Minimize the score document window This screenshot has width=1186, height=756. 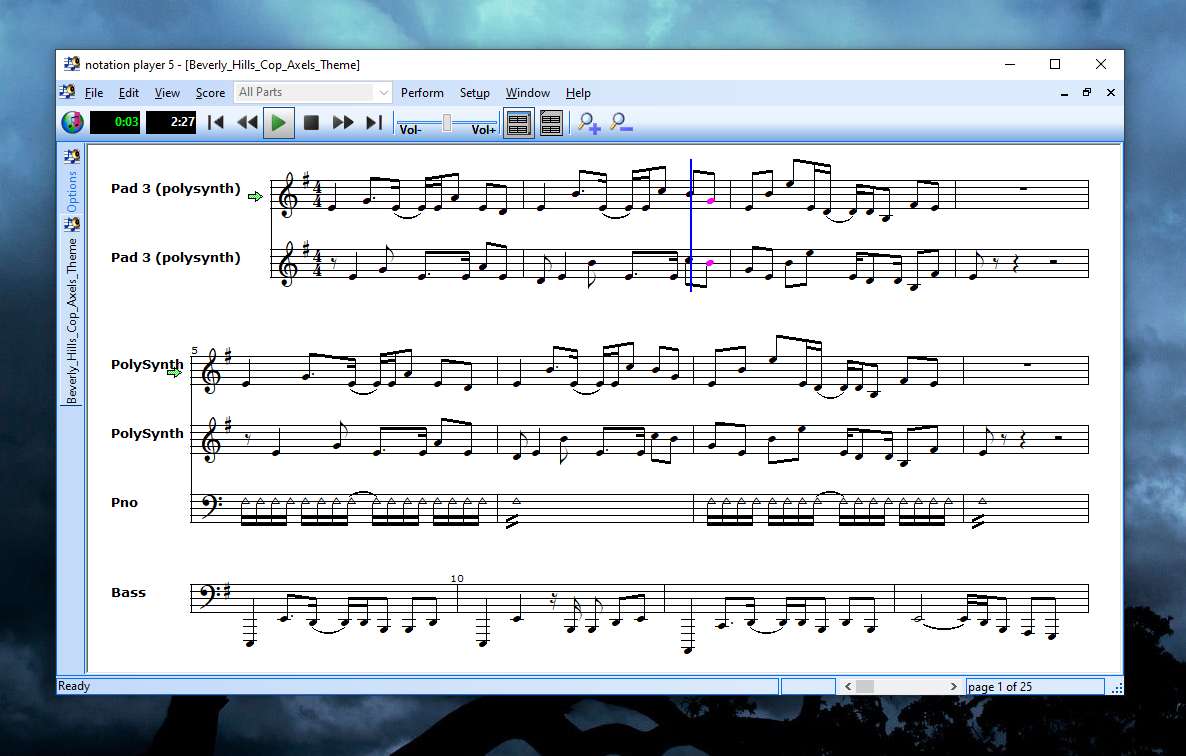pyautogui.click(x=1064, y=93)
